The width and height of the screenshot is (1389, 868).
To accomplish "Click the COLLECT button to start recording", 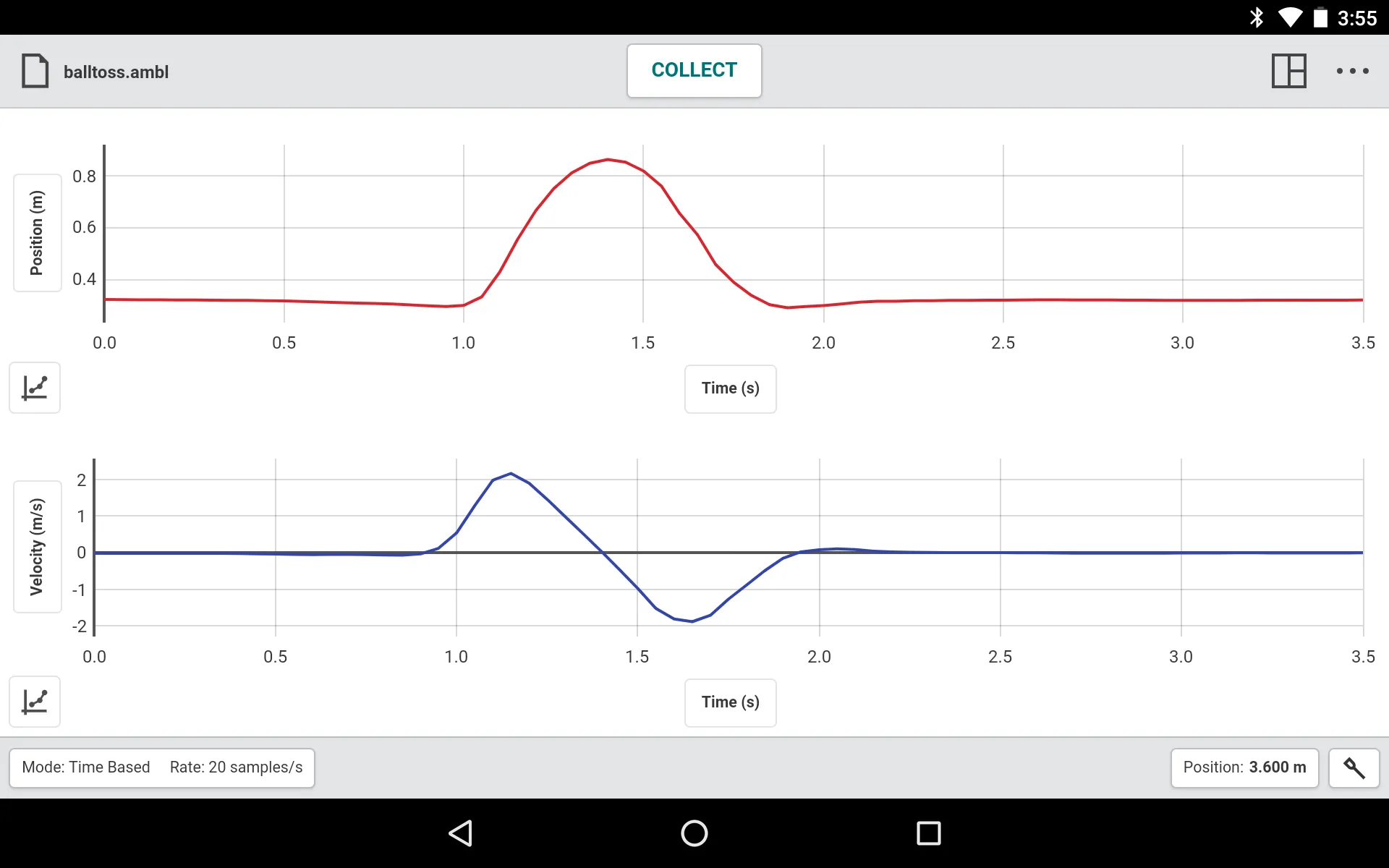I will click(694, 70).
